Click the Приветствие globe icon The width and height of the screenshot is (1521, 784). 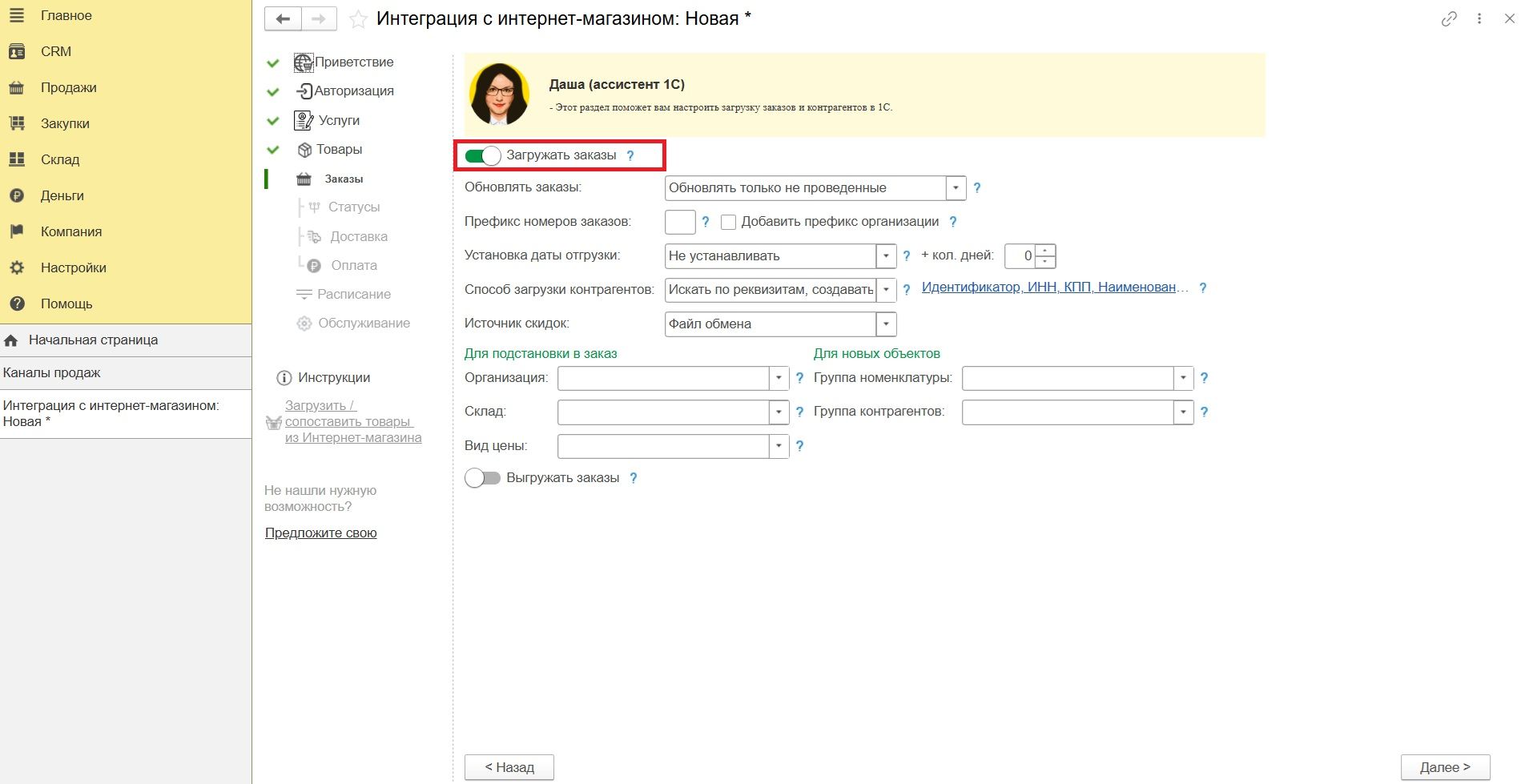(x=304, y=62)
